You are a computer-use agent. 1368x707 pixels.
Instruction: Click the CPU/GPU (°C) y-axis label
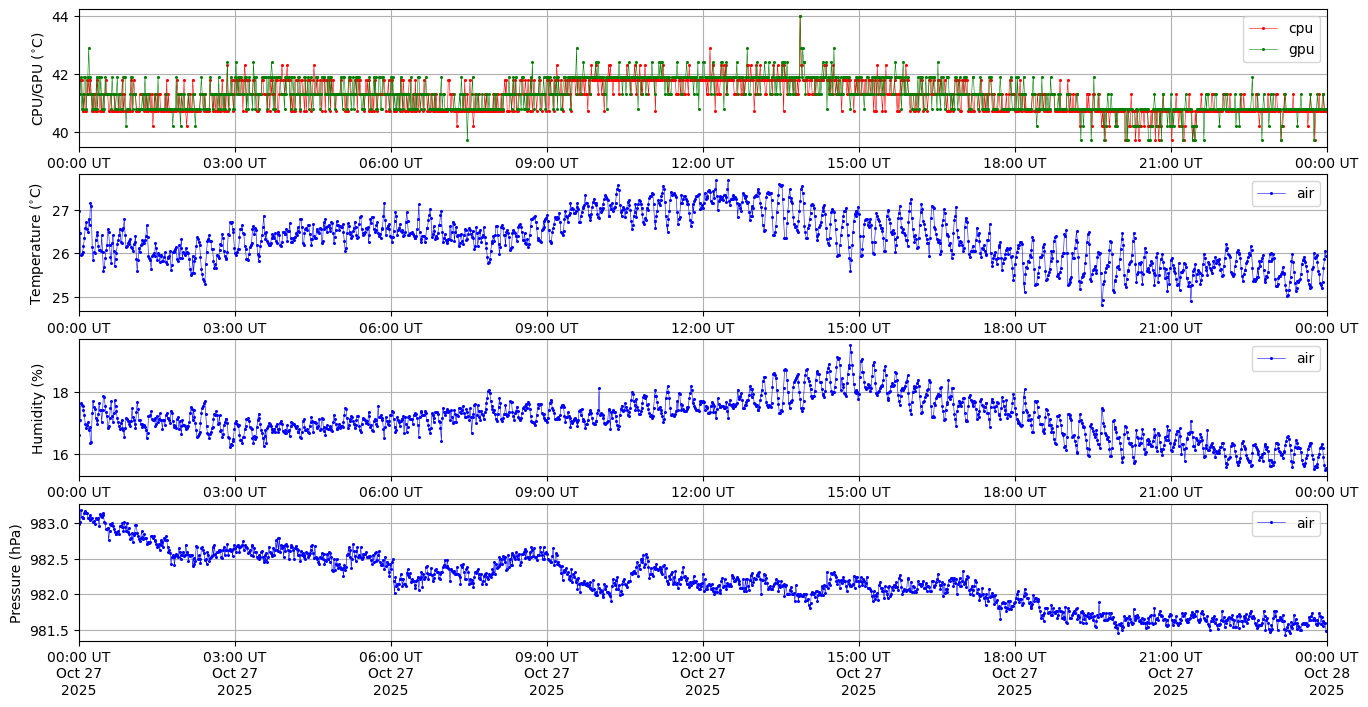click(38, 79)
